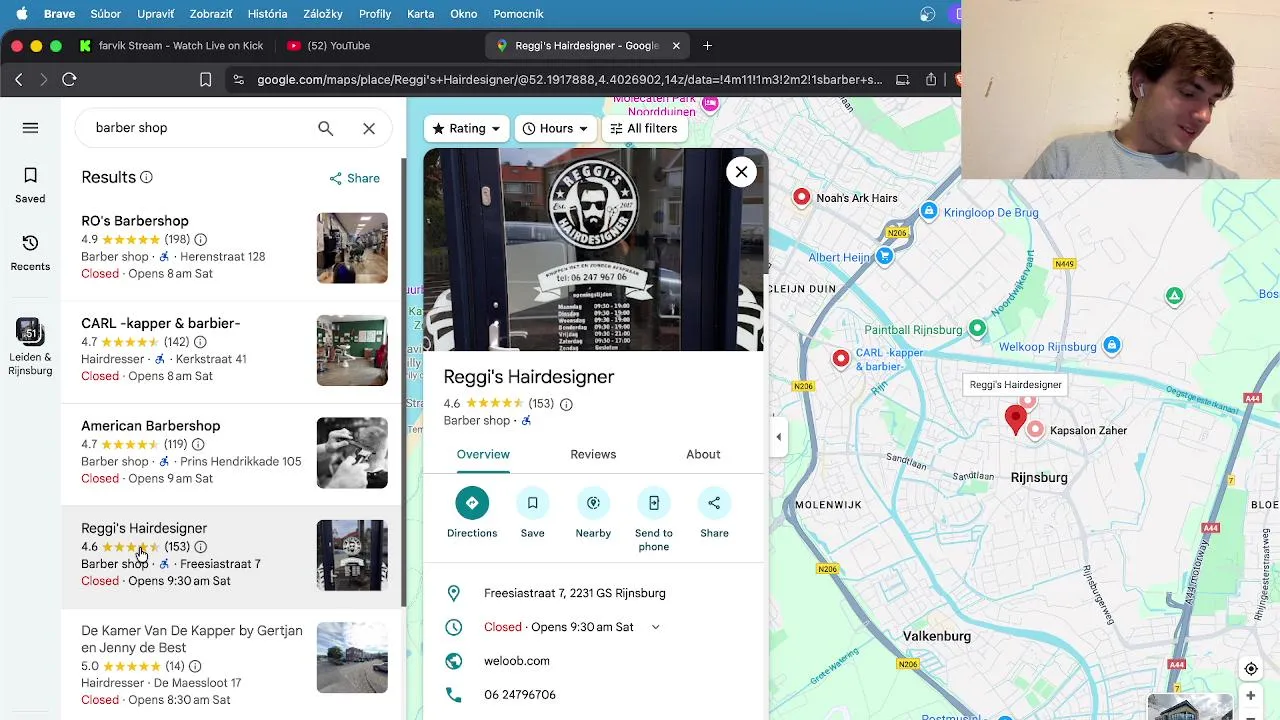Click Albert Heijn map marker
The height and width of the screenshot is (720, 1280).
[884, 257]
